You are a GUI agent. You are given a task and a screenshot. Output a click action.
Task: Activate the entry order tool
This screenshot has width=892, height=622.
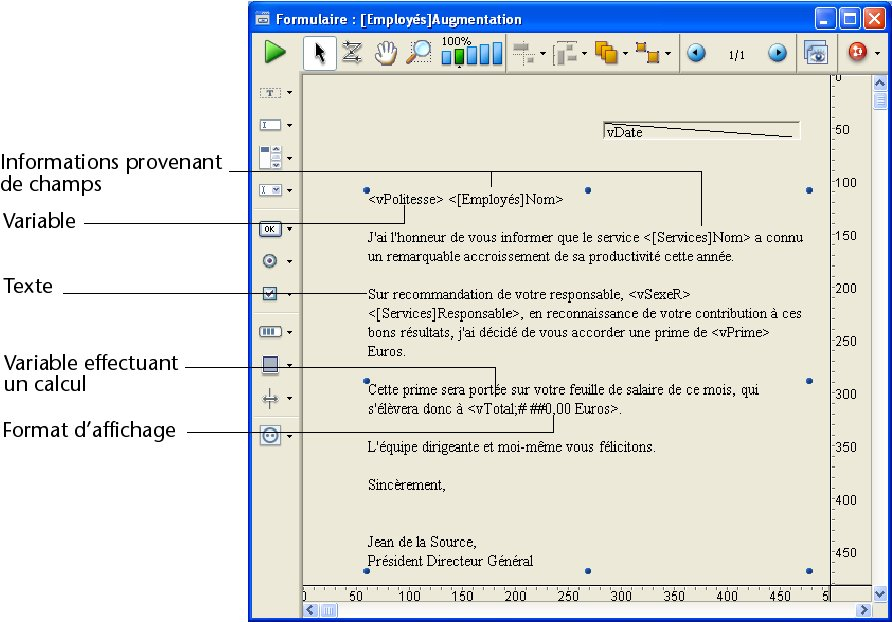click(x=352, y=53)
